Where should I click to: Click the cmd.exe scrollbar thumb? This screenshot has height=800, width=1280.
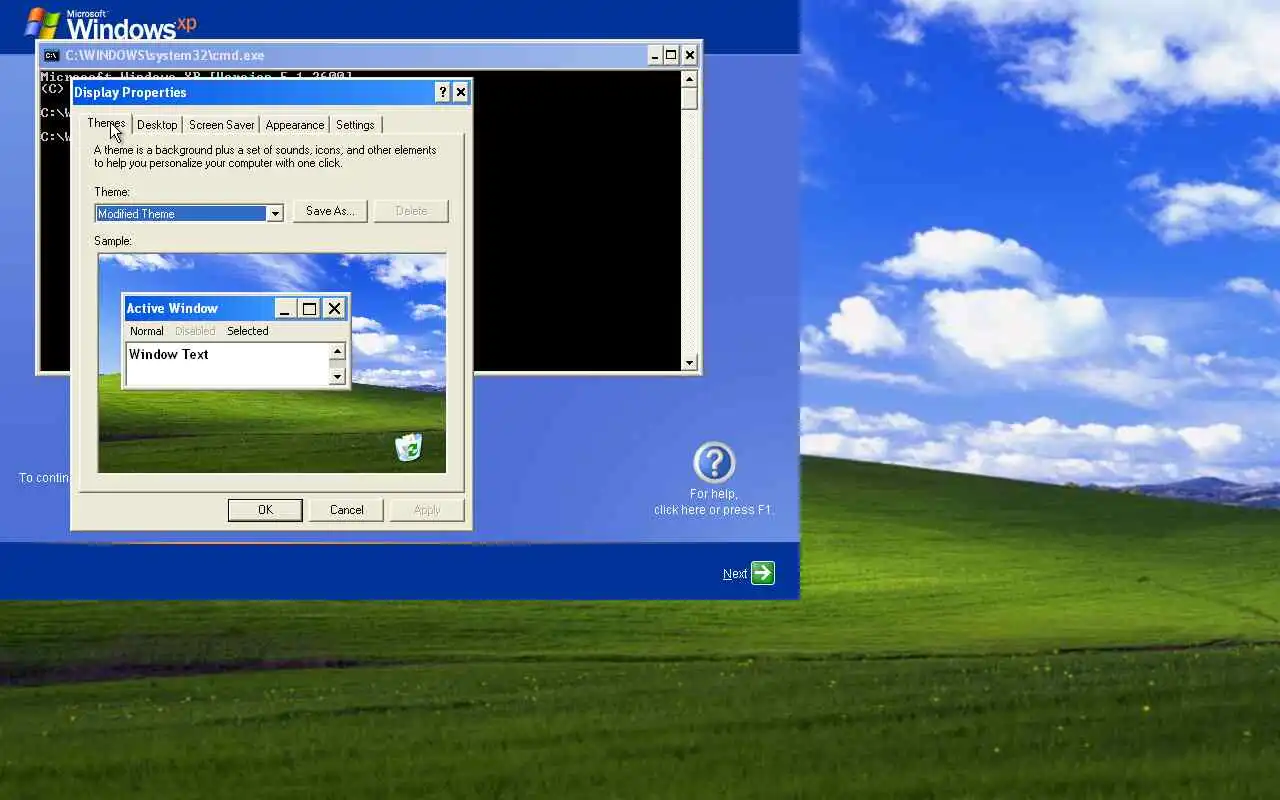point(689,99)
